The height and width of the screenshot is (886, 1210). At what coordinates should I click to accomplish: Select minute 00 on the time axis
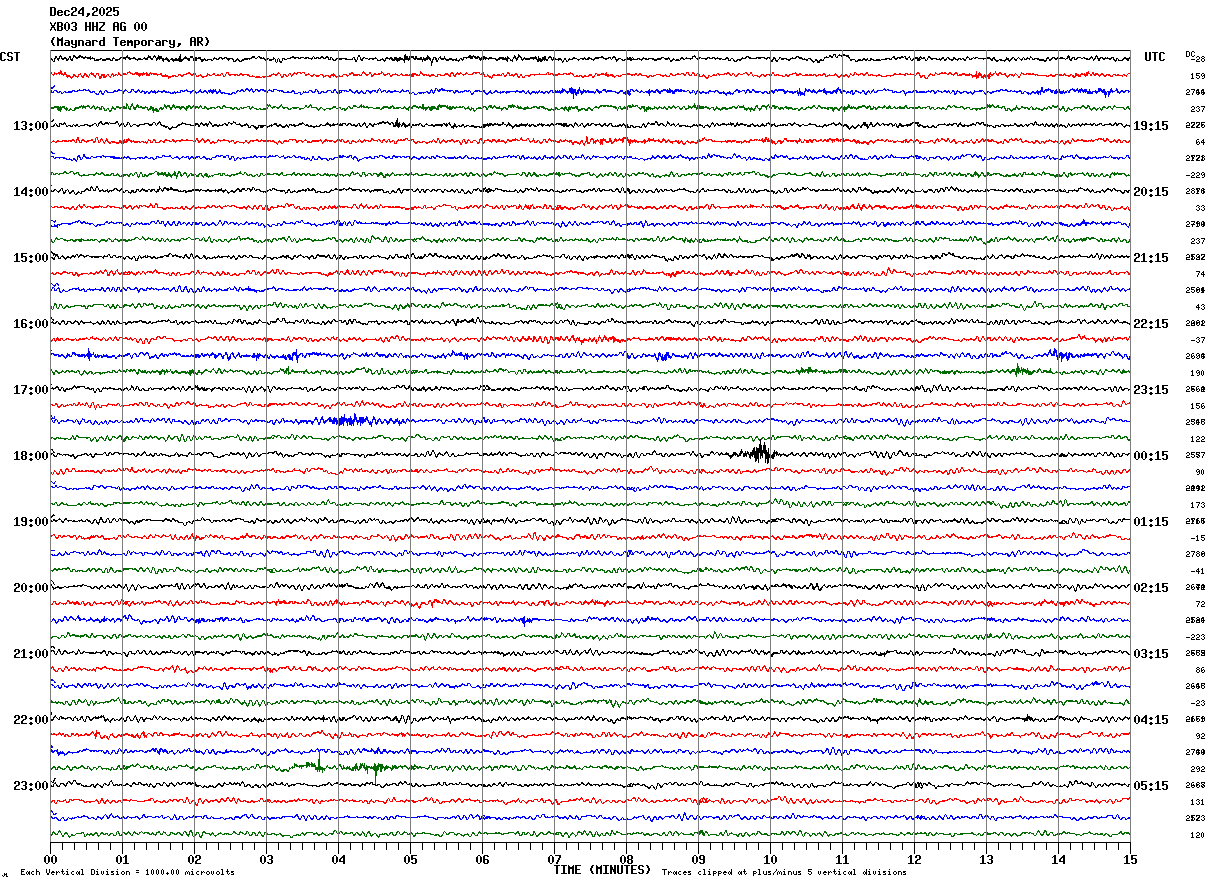tap(50, 859)
